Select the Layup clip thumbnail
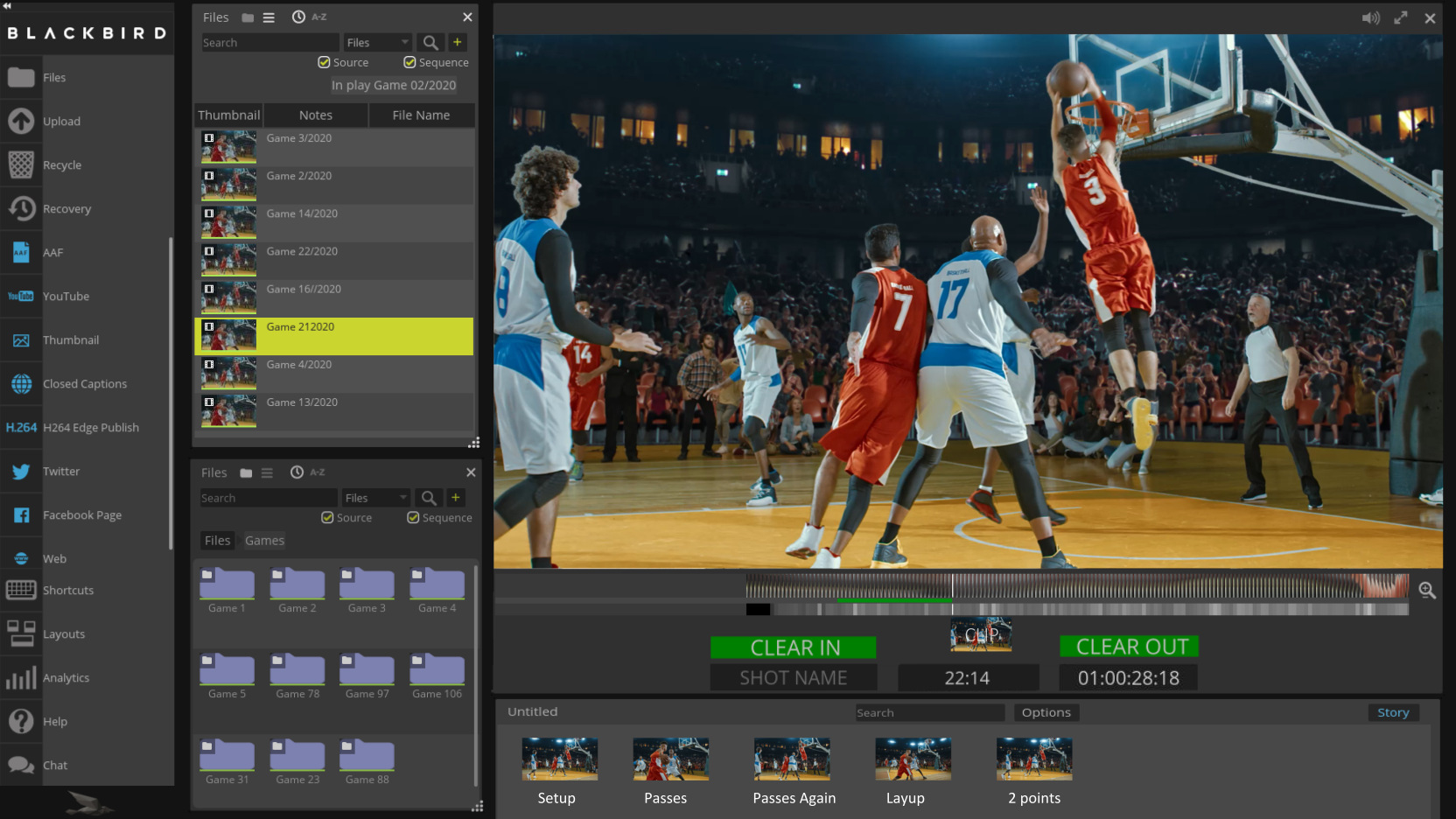 point(913,759)
